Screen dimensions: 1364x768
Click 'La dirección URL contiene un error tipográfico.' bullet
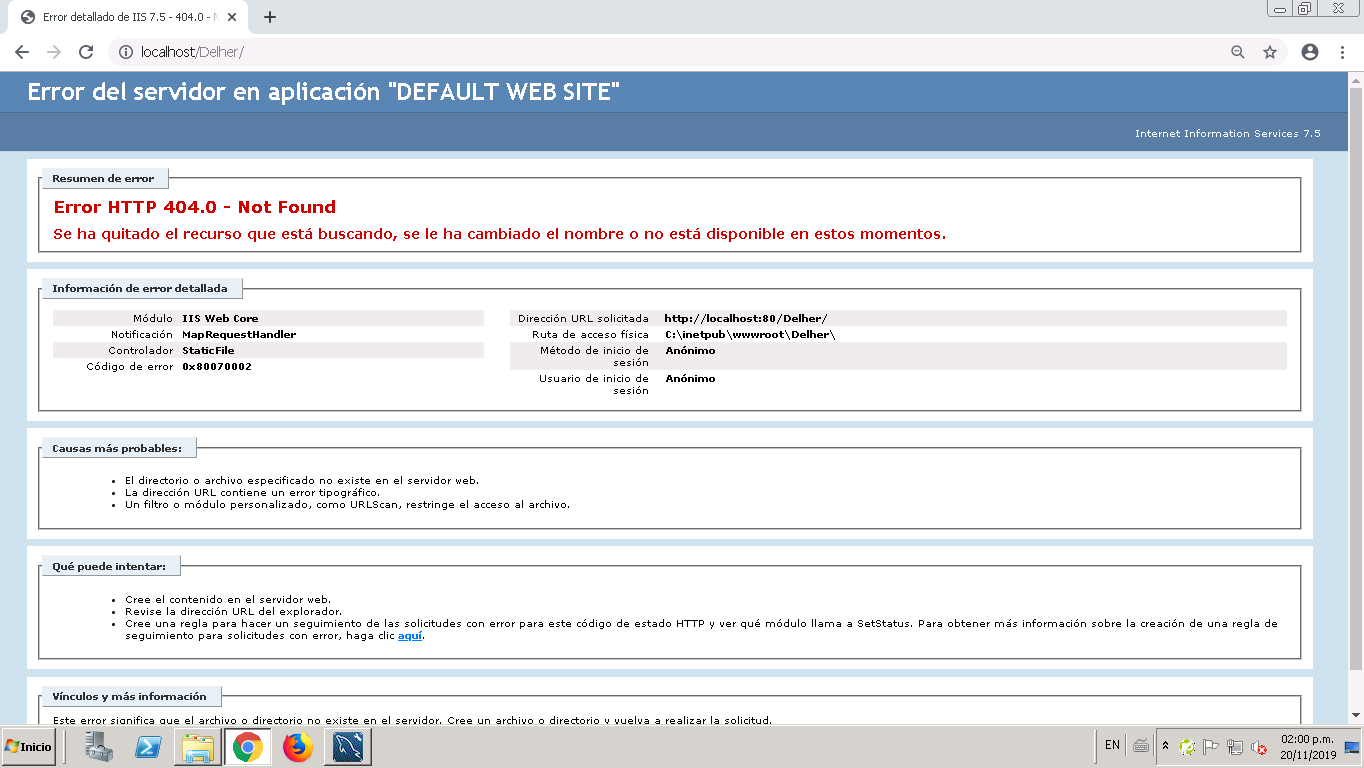[252, 493]
